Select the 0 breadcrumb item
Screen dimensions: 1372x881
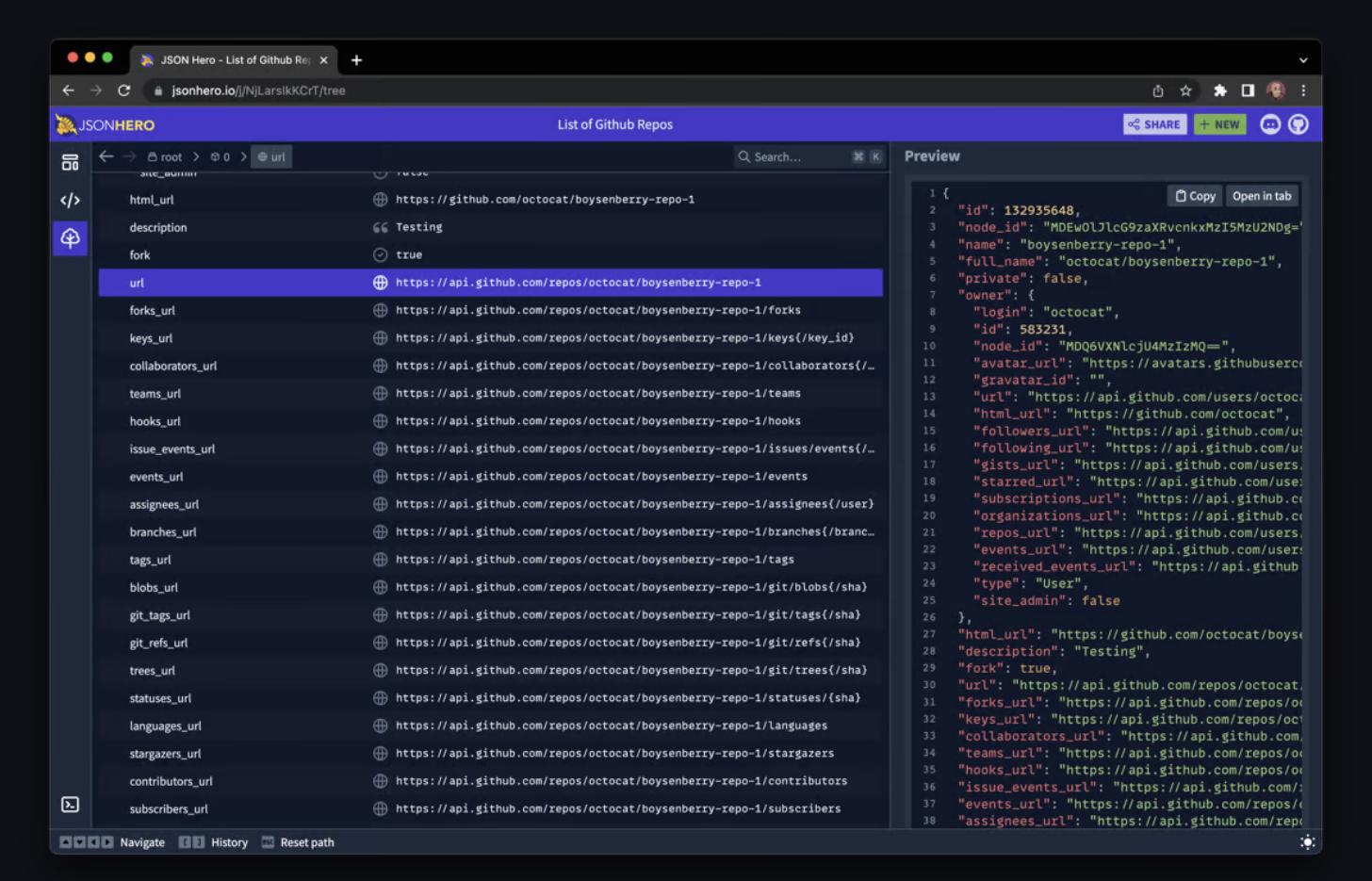point(220,157)
